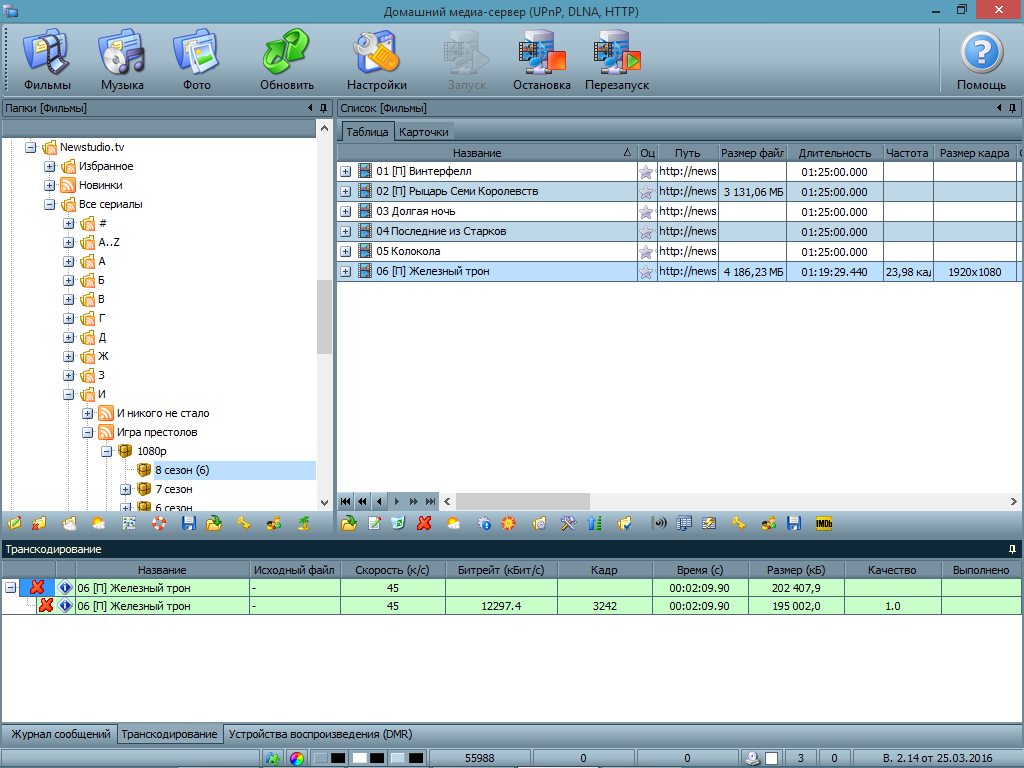Toggle rating star for 01 Винтерфелл

coord(646,172)
